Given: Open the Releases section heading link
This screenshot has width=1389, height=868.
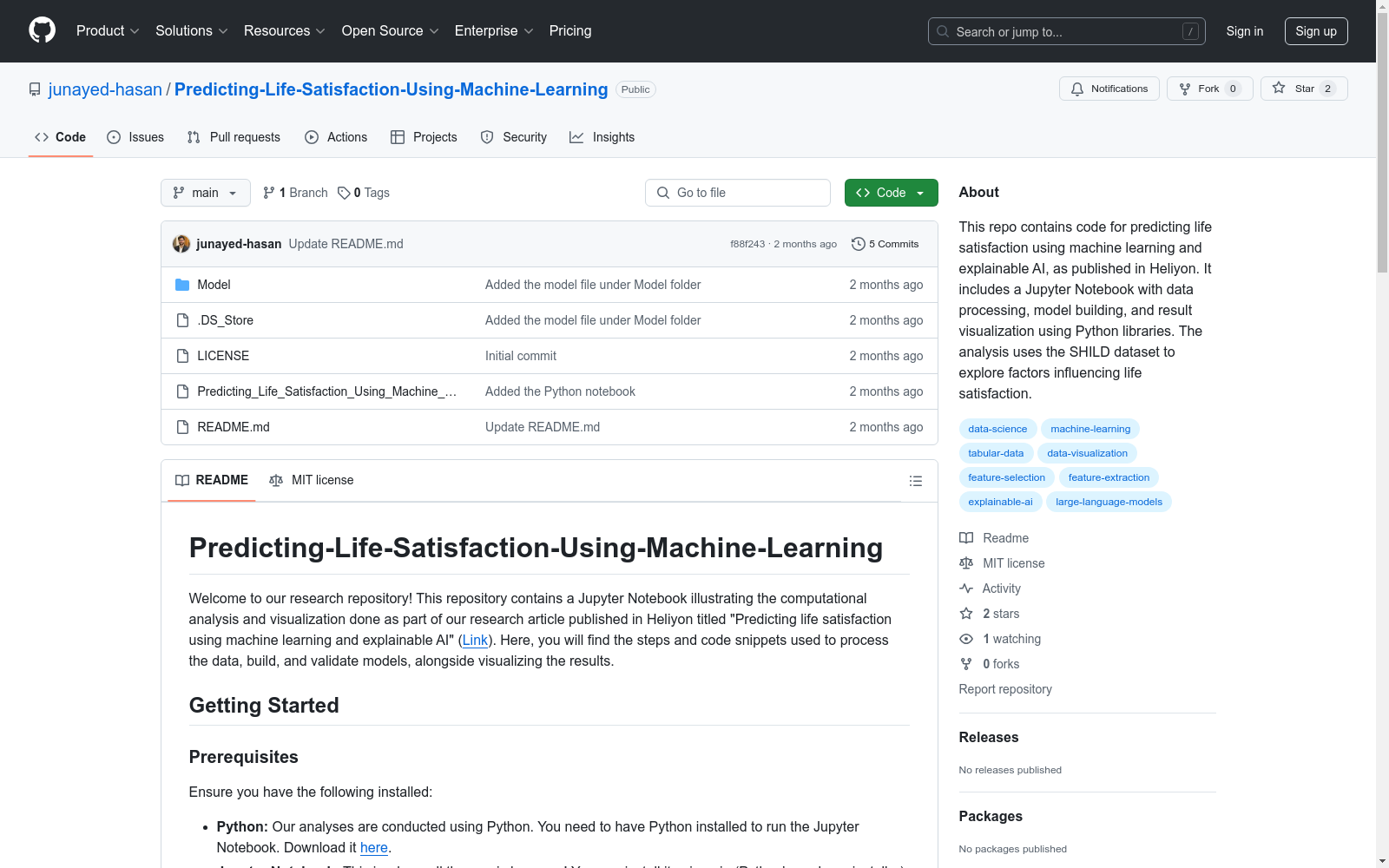Looking at the screenshot, I should click(x=989, y=737).
